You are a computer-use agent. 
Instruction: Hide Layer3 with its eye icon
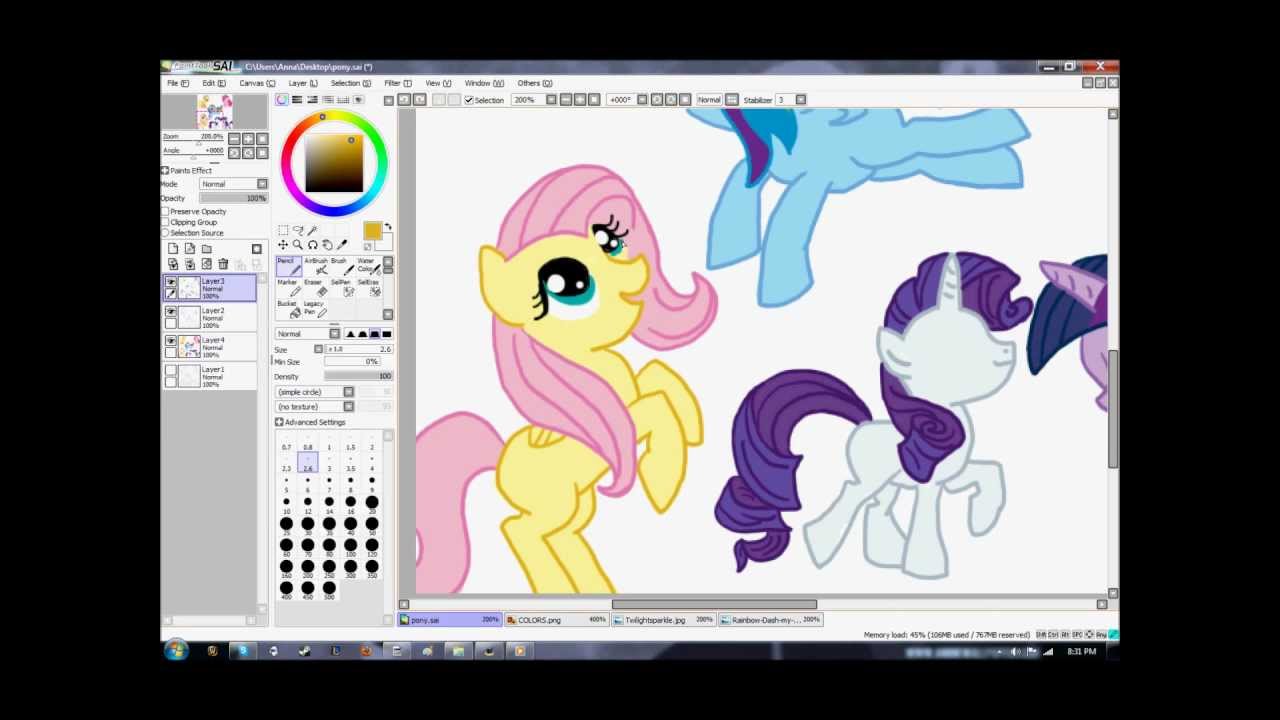[x=171, y=283]
